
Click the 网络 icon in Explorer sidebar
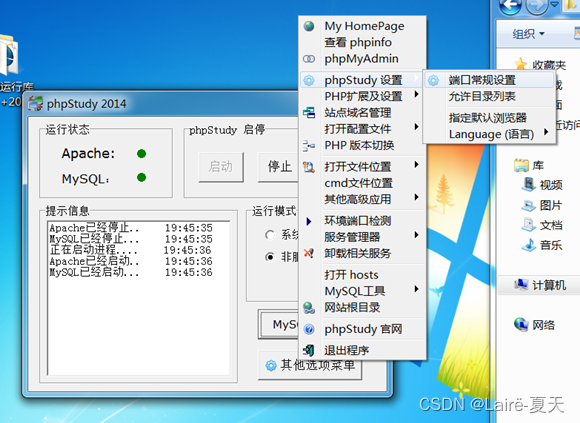[521, 324]
